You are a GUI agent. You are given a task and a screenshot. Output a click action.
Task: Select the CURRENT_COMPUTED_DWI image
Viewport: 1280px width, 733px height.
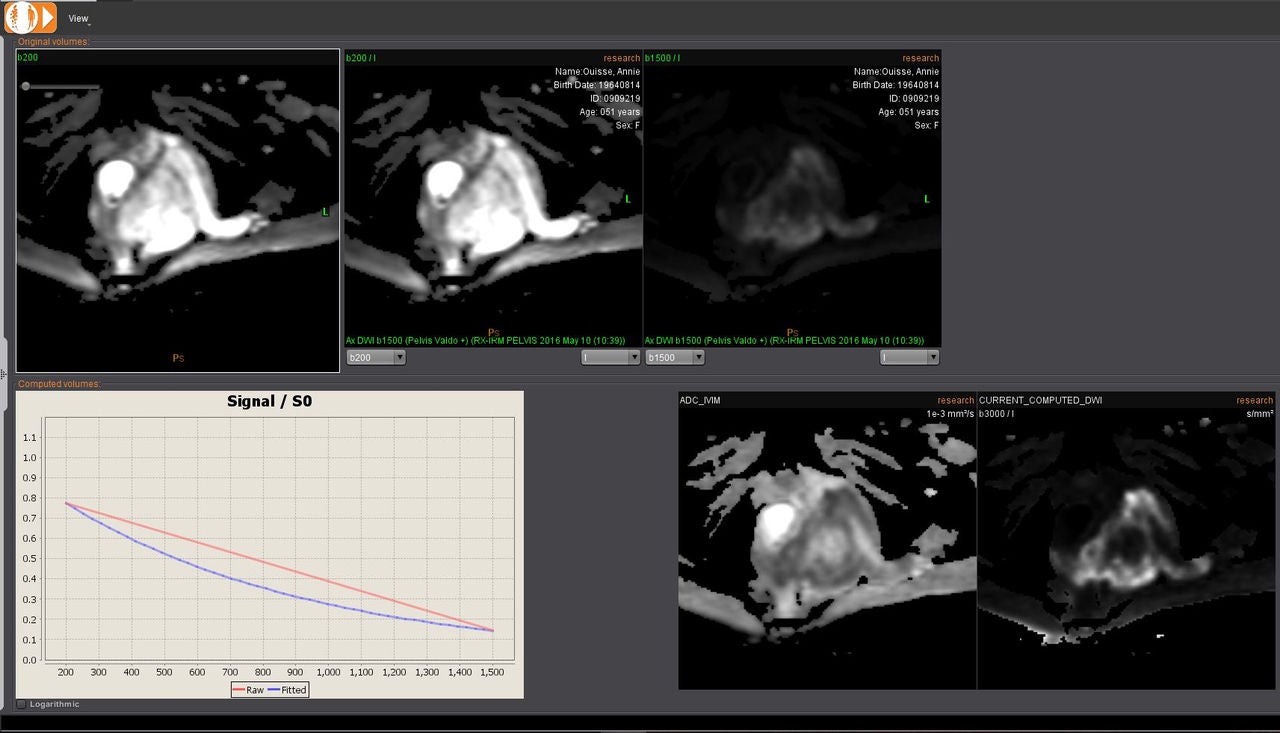tap(1126, 540)
